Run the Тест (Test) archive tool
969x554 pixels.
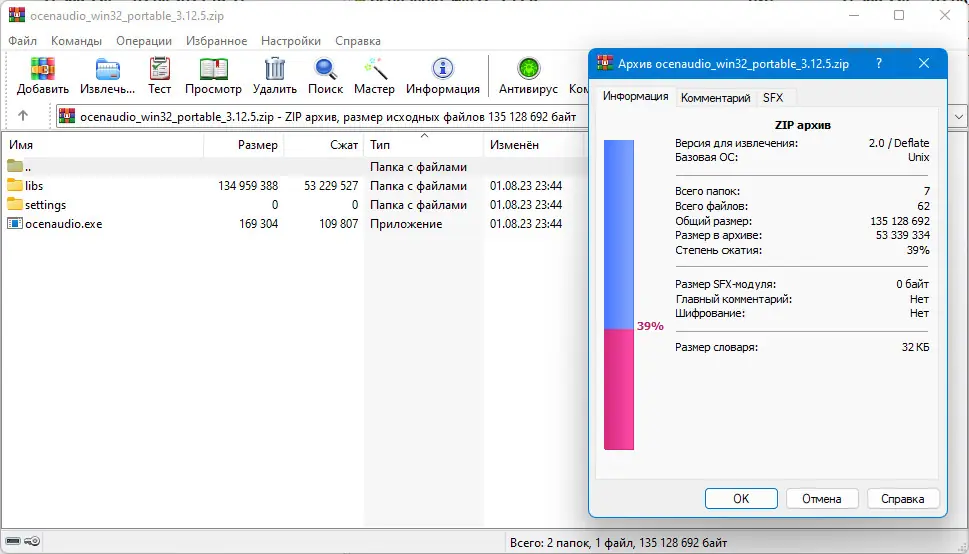159,69
